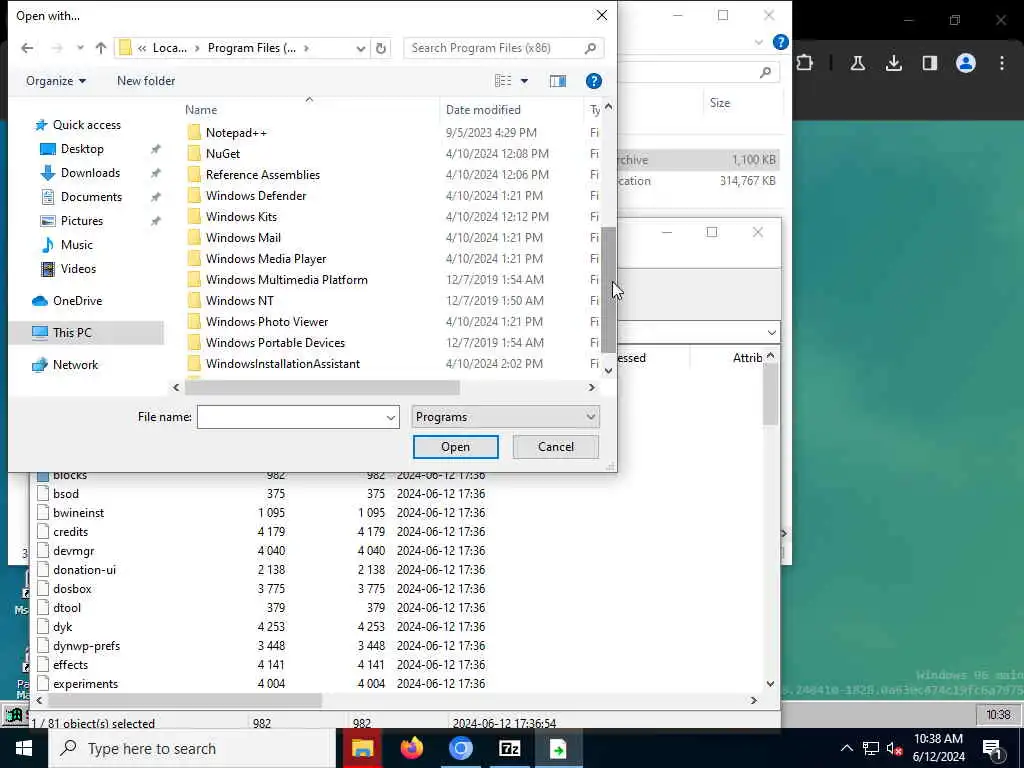Go back using the Open with dialog's back arrow

coord(27,48)
